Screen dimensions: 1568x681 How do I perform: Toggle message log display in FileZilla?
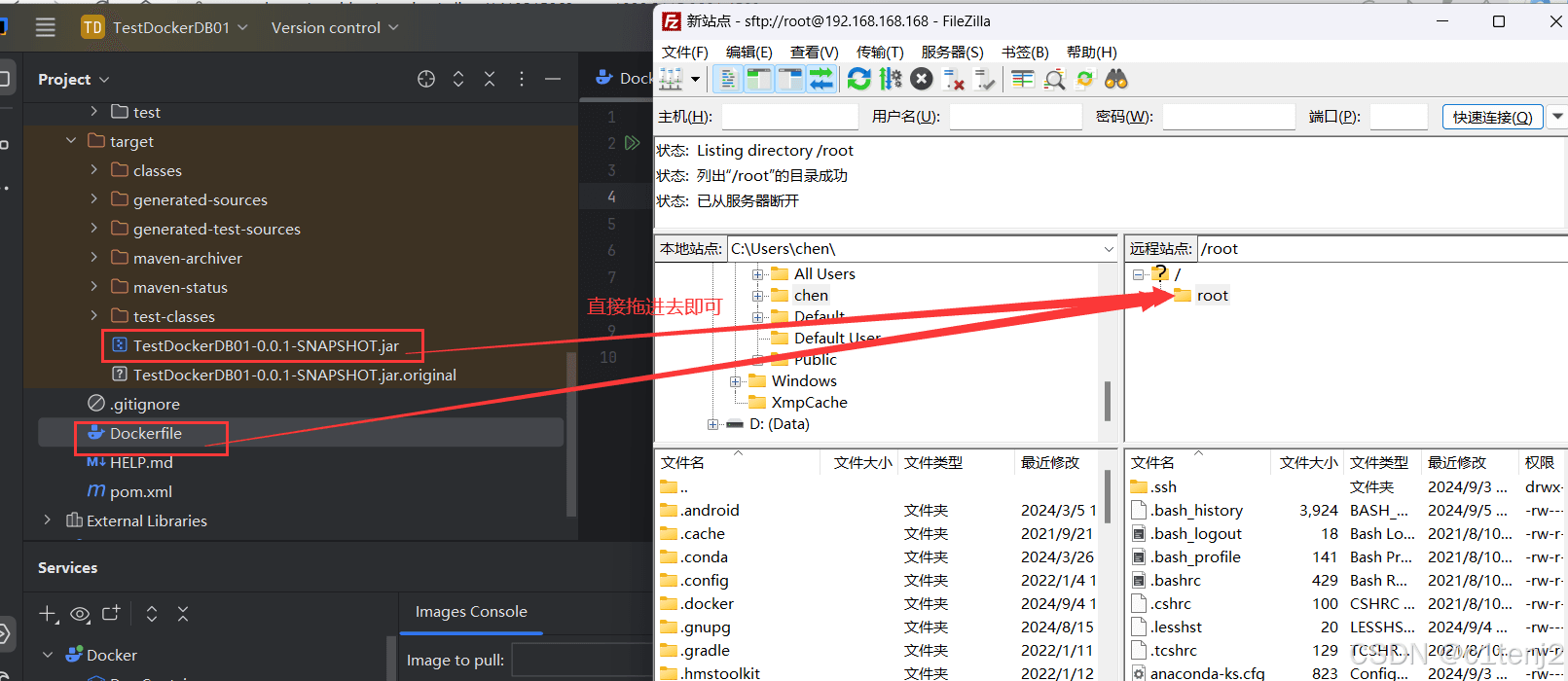pyautogui.click(x=727, y=79)
